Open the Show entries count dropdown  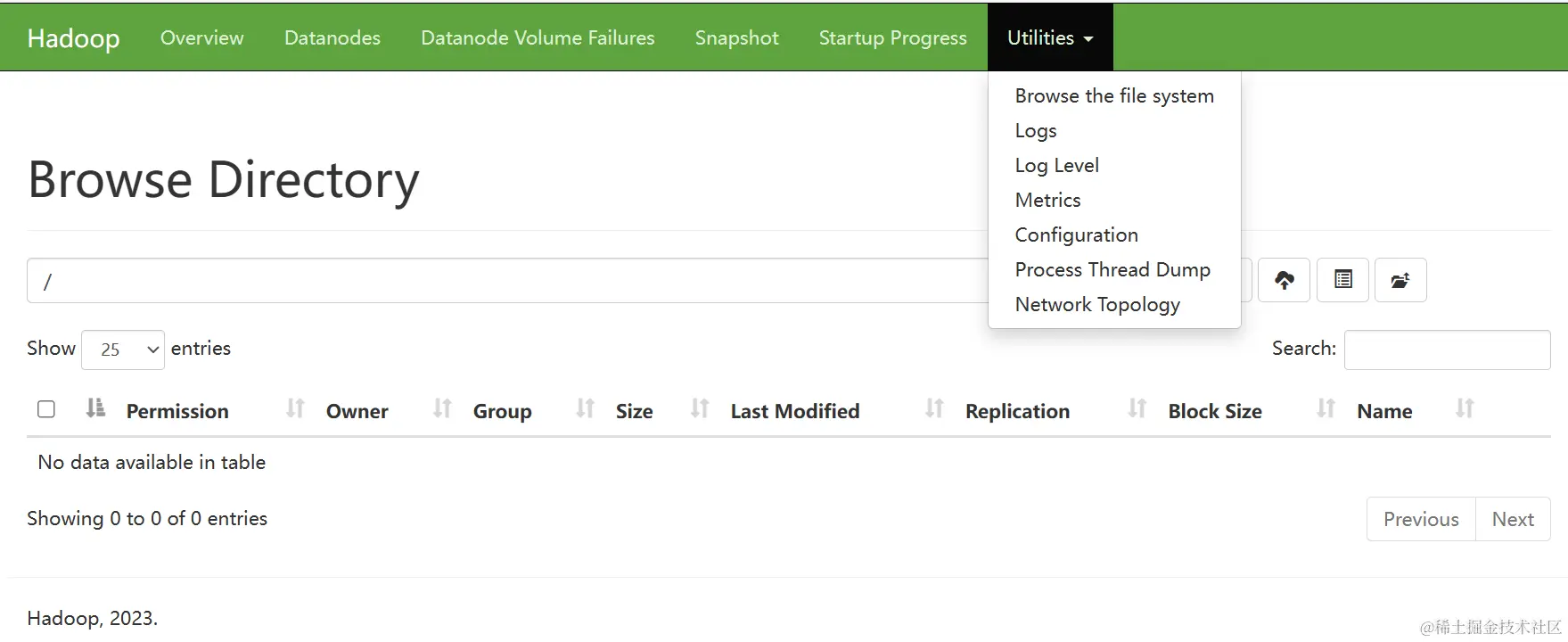point(123,350)
